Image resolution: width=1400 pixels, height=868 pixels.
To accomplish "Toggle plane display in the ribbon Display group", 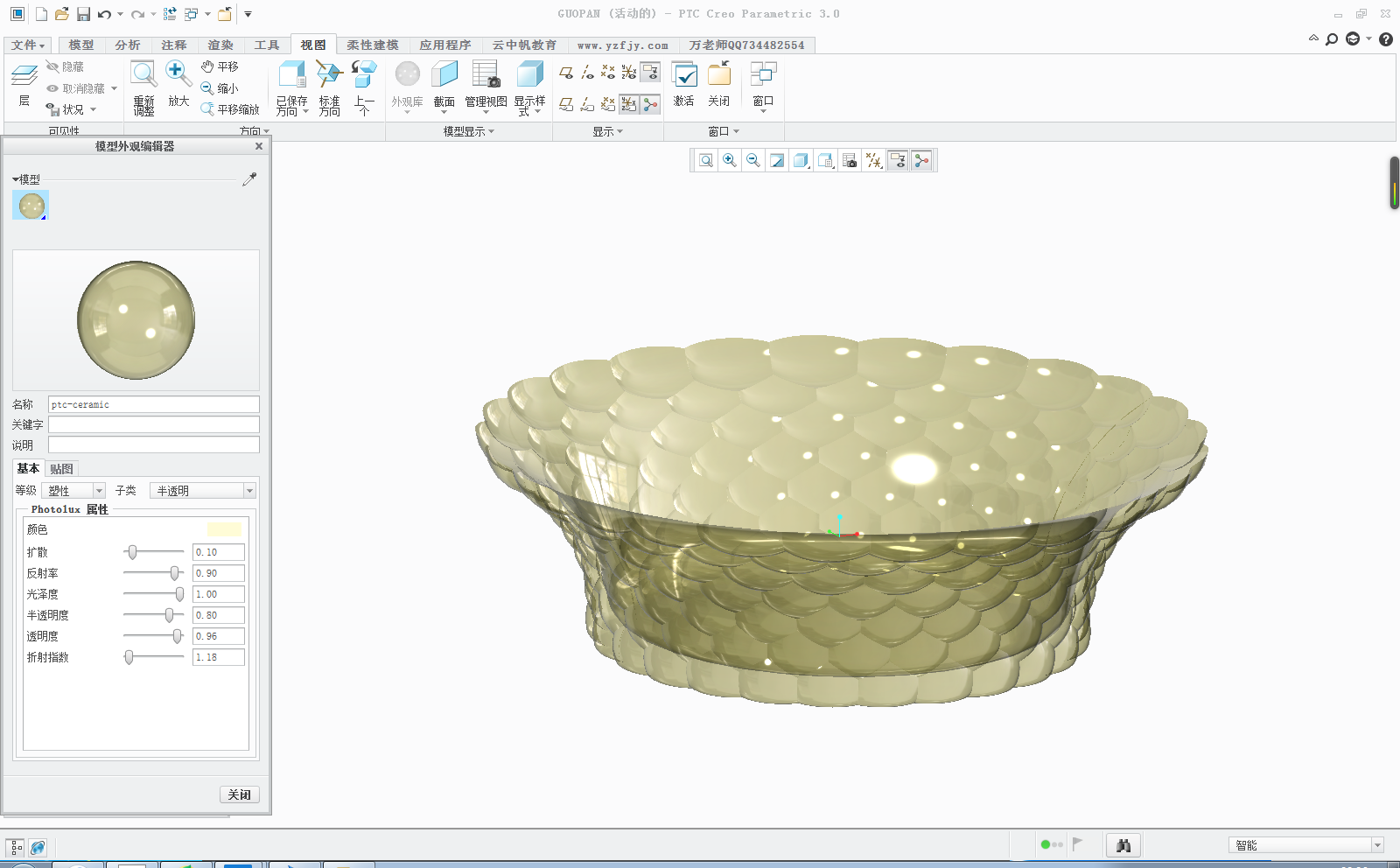I will [x=566, y=73].
